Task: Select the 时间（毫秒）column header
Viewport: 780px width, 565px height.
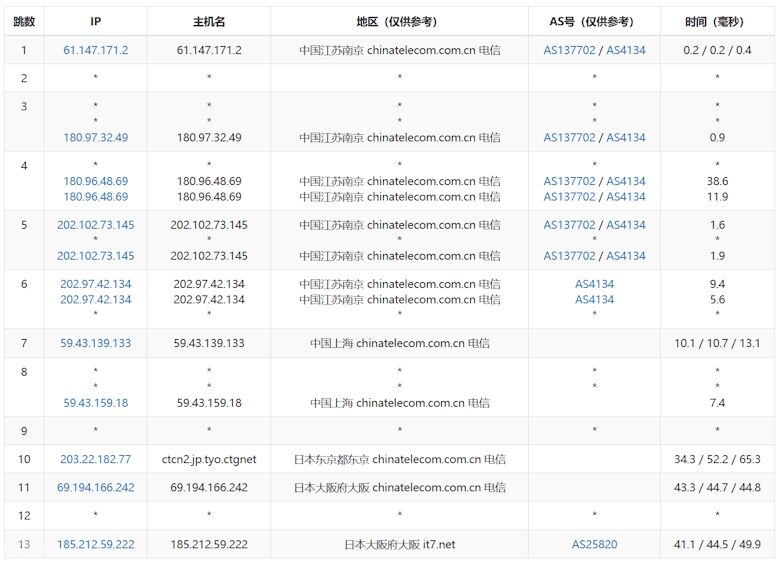Action: (x=717, y=21)
